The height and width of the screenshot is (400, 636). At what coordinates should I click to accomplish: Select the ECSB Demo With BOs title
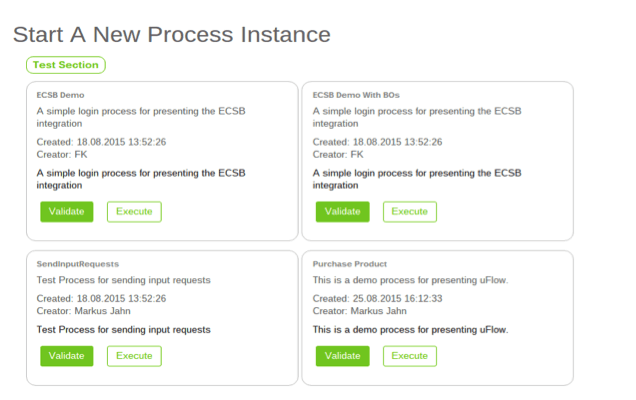356,95
